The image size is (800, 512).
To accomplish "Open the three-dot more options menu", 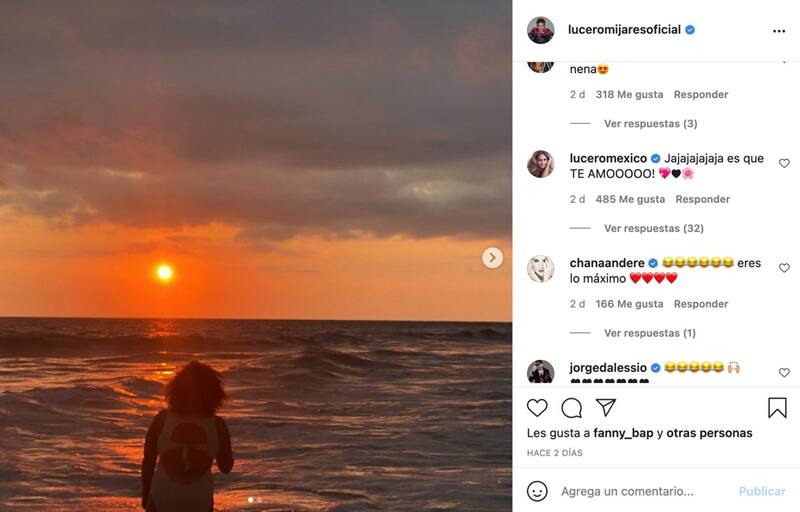I will (x=779, y=31).
